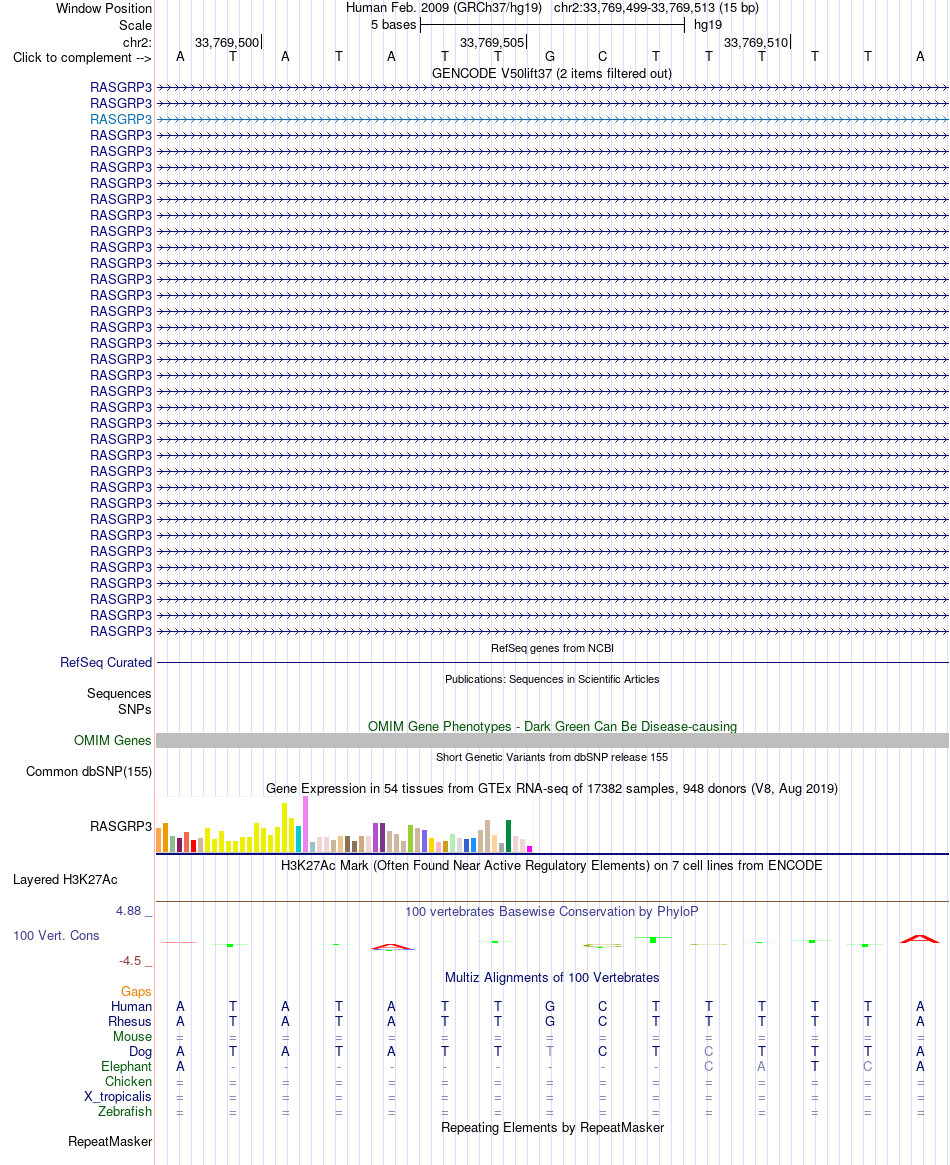The height and width of the screenshot is (1165, 950).
Task: Click the RepeatMasker track label
Action: tap(110, 1143)
